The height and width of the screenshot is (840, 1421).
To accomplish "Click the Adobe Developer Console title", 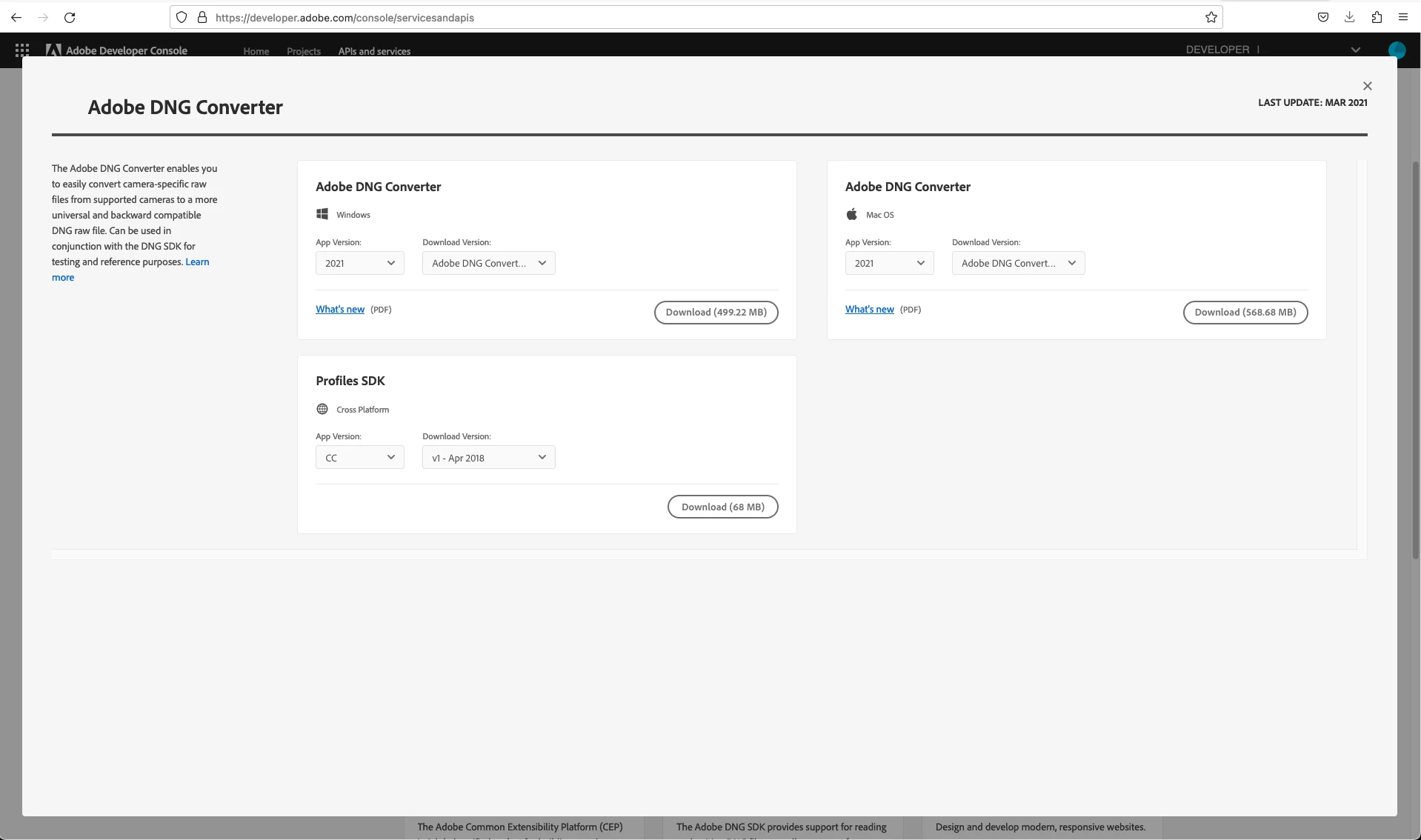I will [127, 50].
